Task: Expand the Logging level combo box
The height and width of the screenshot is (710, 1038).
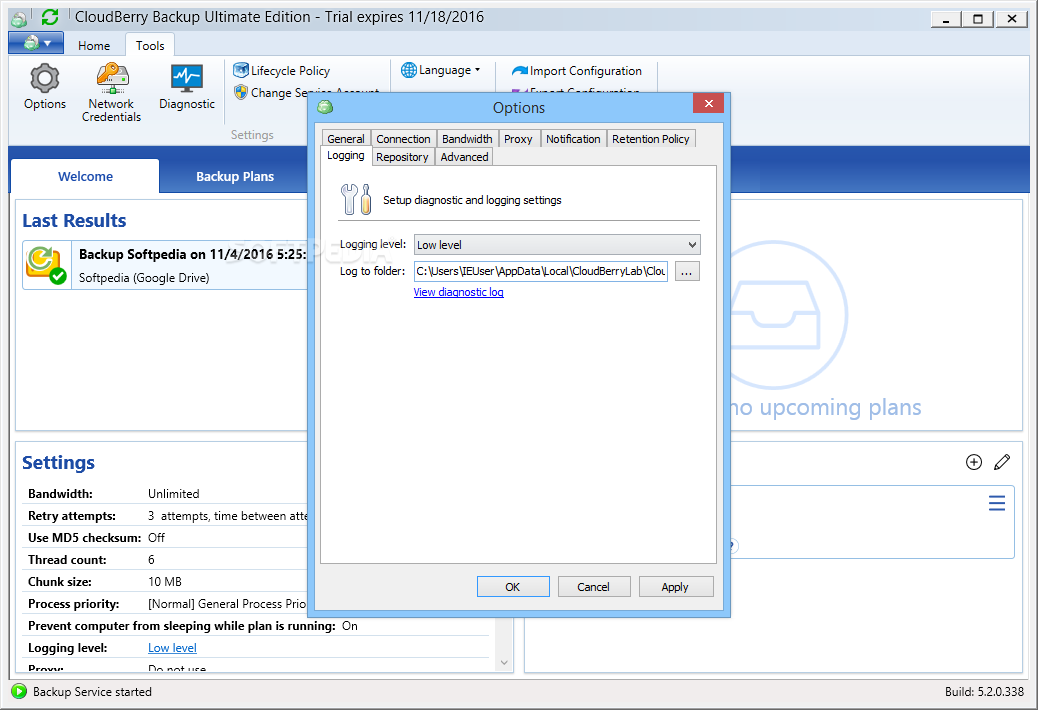Action: [x=557, y=245]
